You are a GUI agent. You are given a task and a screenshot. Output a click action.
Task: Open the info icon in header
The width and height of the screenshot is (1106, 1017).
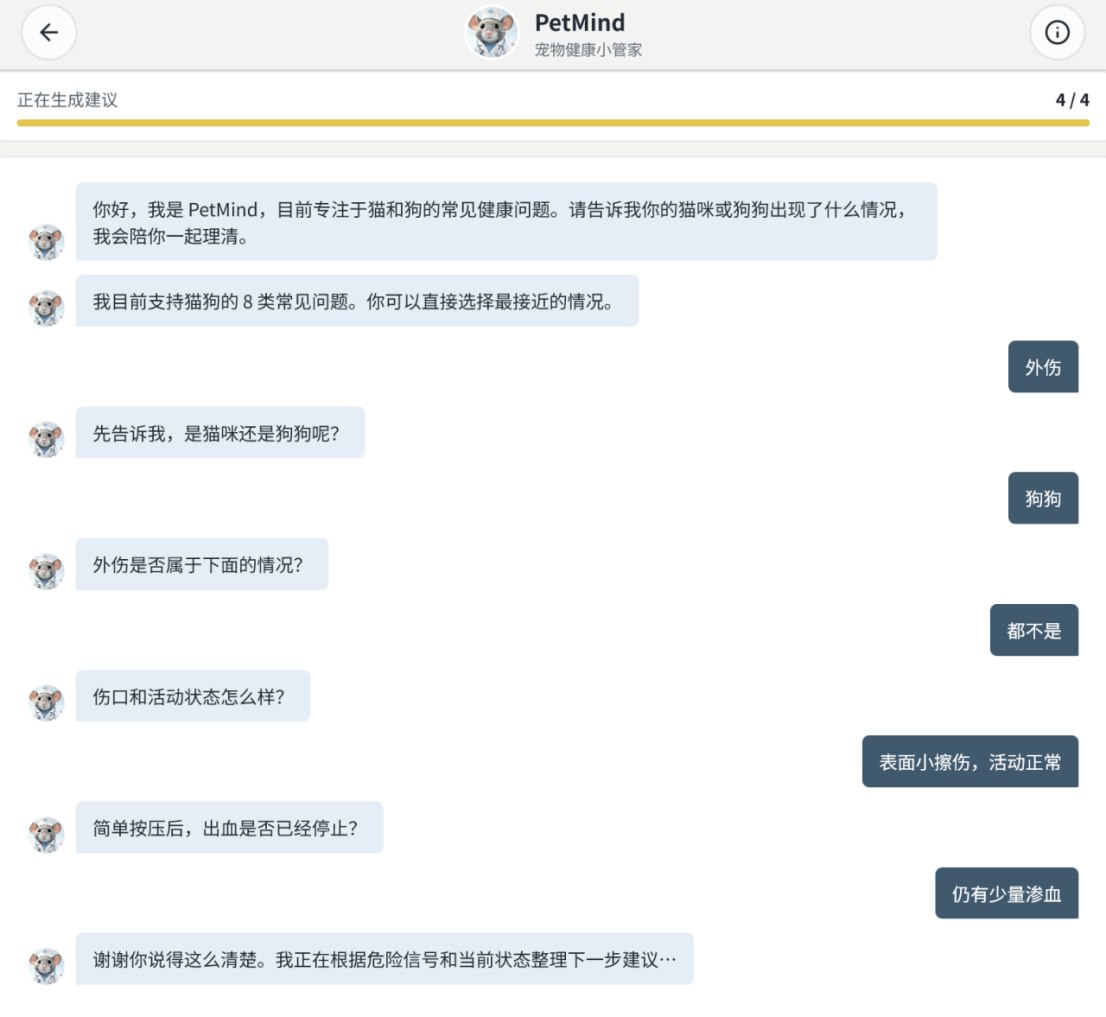pyautogui.click(x=1057, y=32)
